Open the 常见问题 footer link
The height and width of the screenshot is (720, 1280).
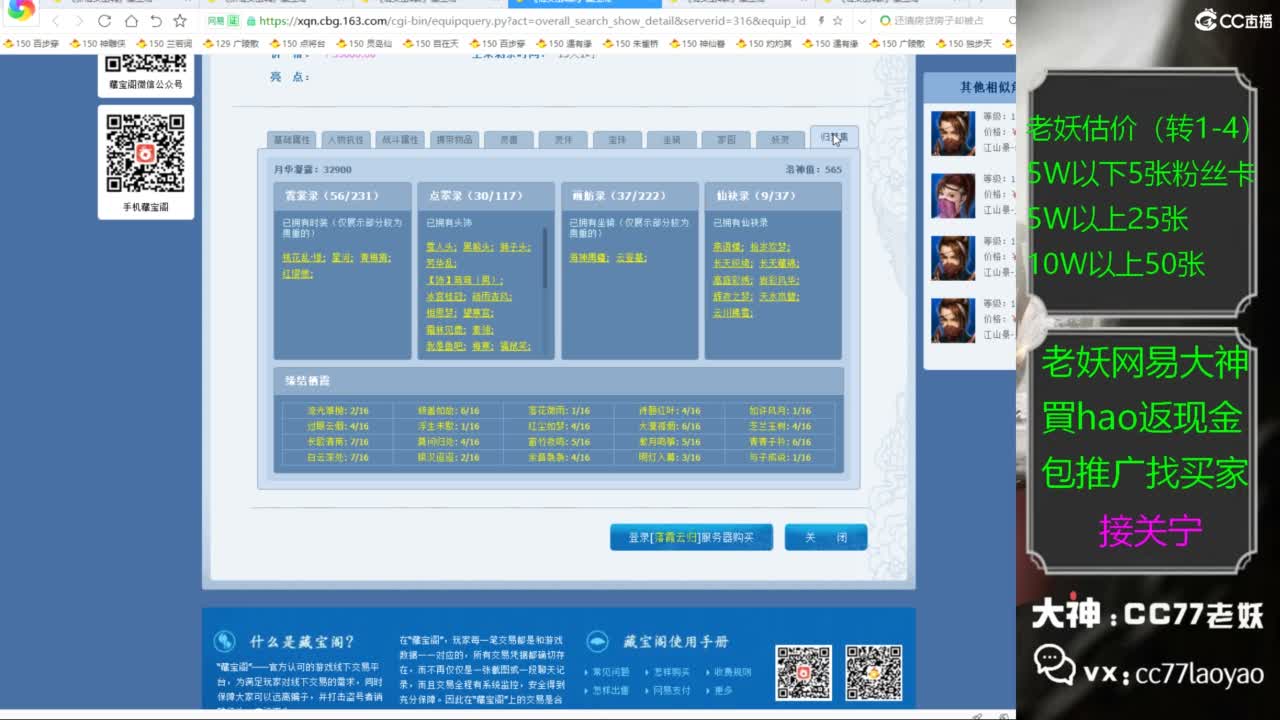(x=610, y=672)
